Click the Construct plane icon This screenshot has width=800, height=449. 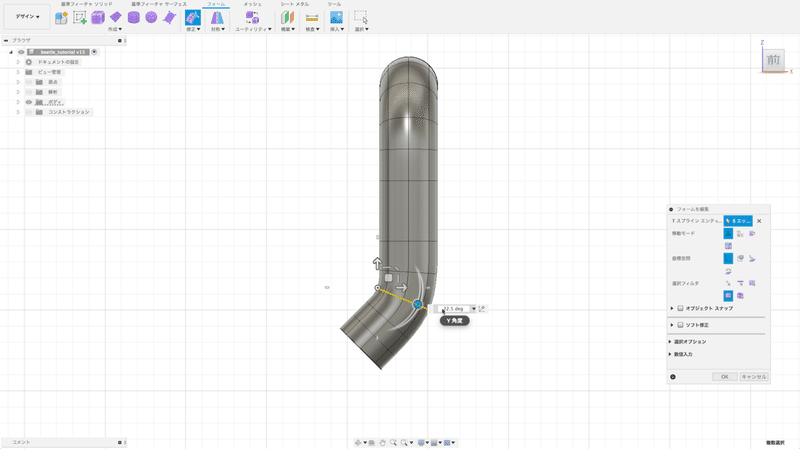point(288,18)
